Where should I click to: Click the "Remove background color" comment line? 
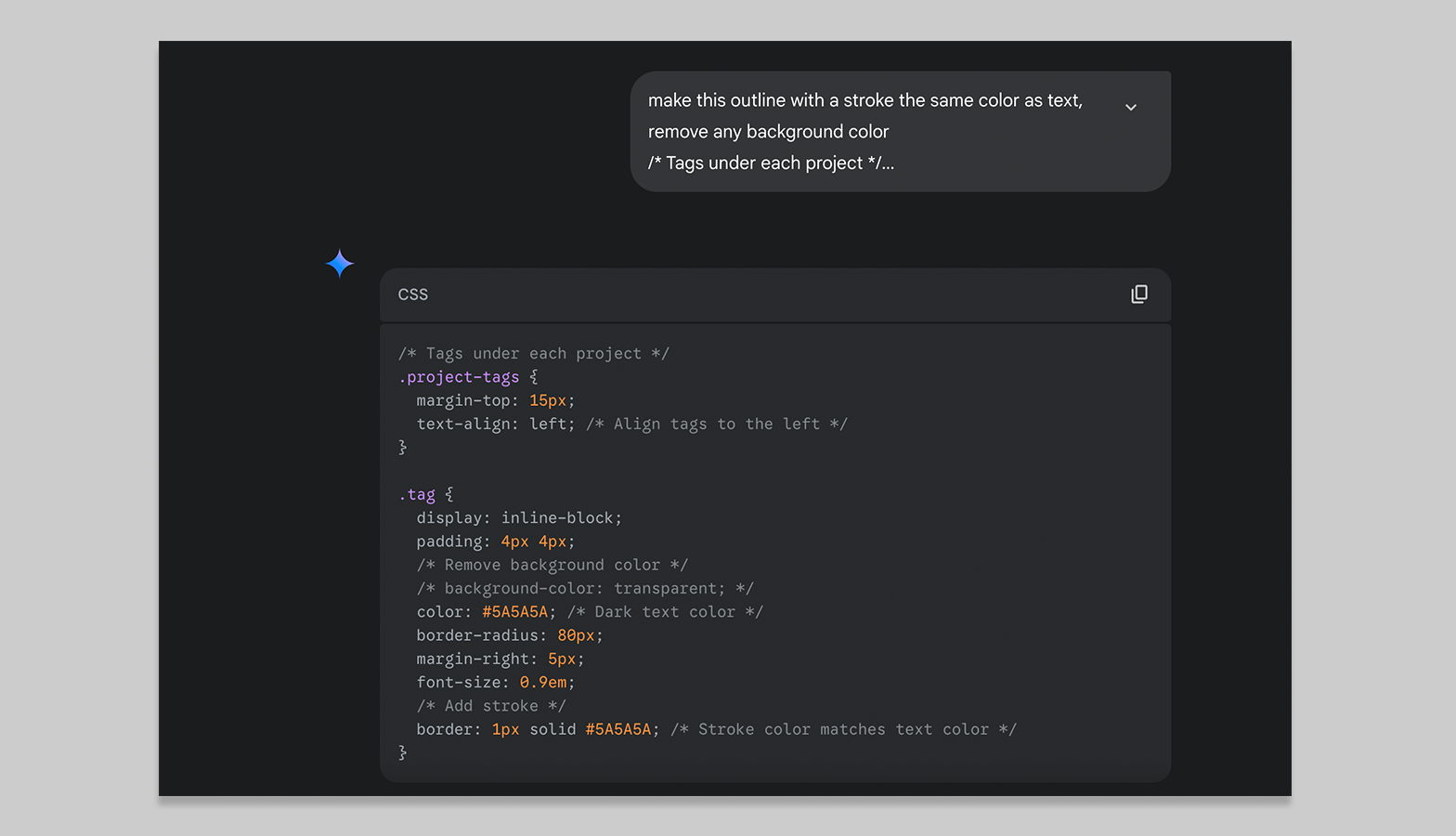coord(552,566)
